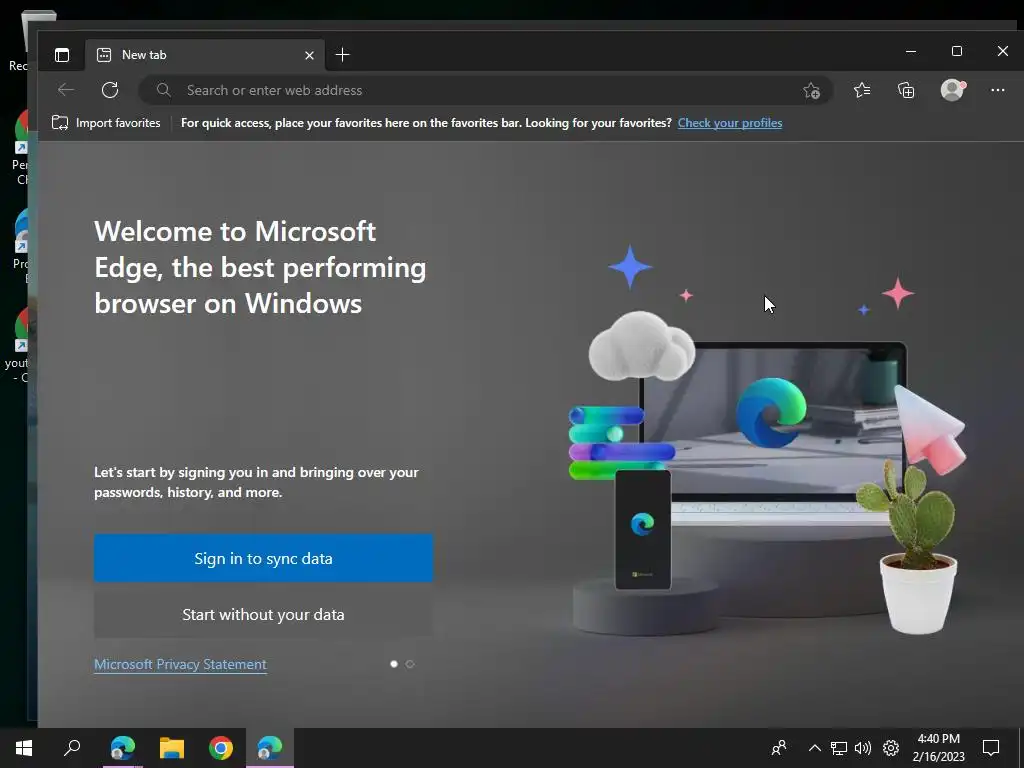Open File Explorer from taskbar
Viewport: 1024px width, 768px height.
pos(172,748)
